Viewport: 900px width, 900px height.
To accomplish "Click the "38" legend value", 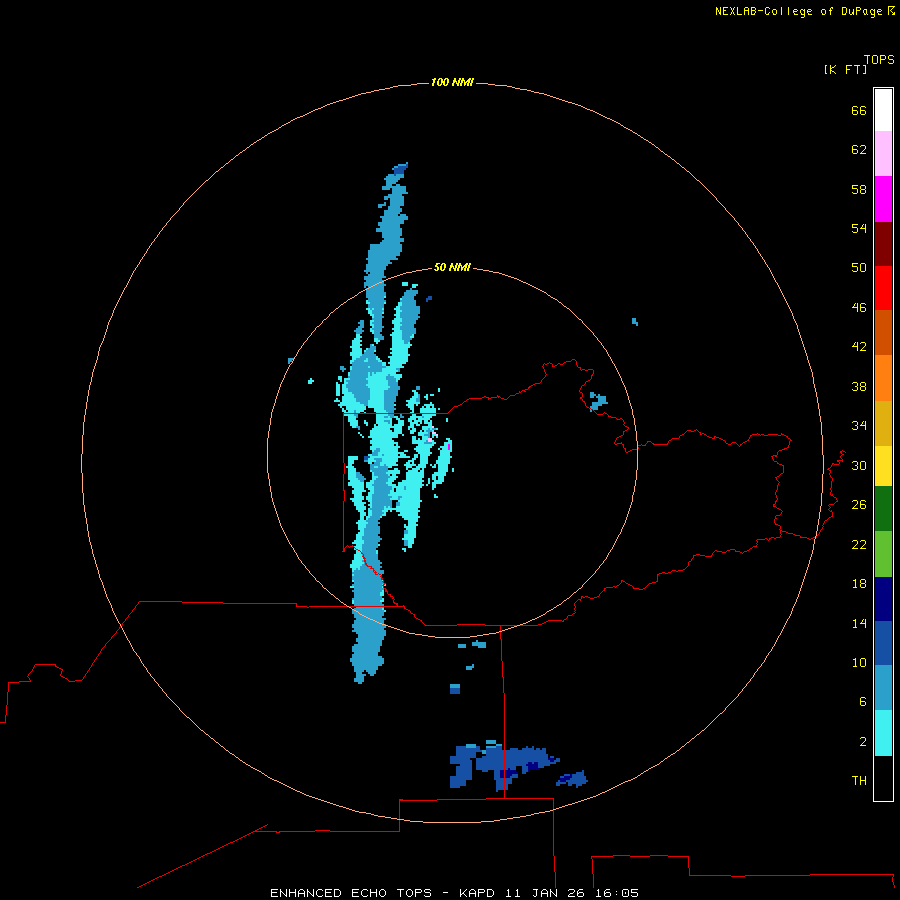I will (x=859, y=387).
